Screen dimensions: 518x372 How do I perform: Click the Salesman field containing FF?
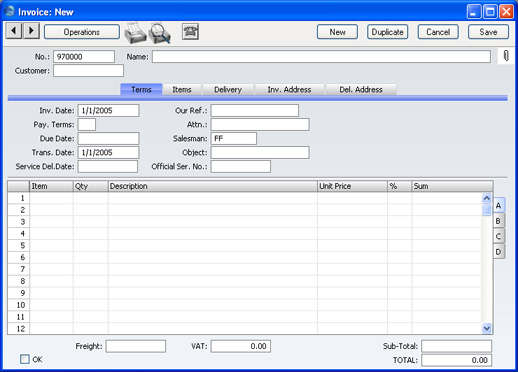[234, 138]
